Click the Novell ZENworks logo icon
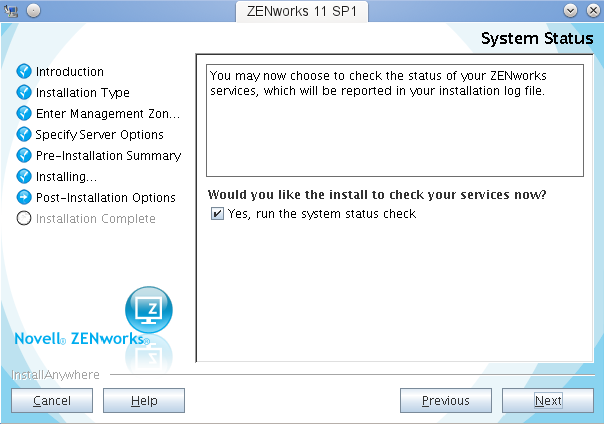Screen dimensions: 604x424 tap(148, 308)
